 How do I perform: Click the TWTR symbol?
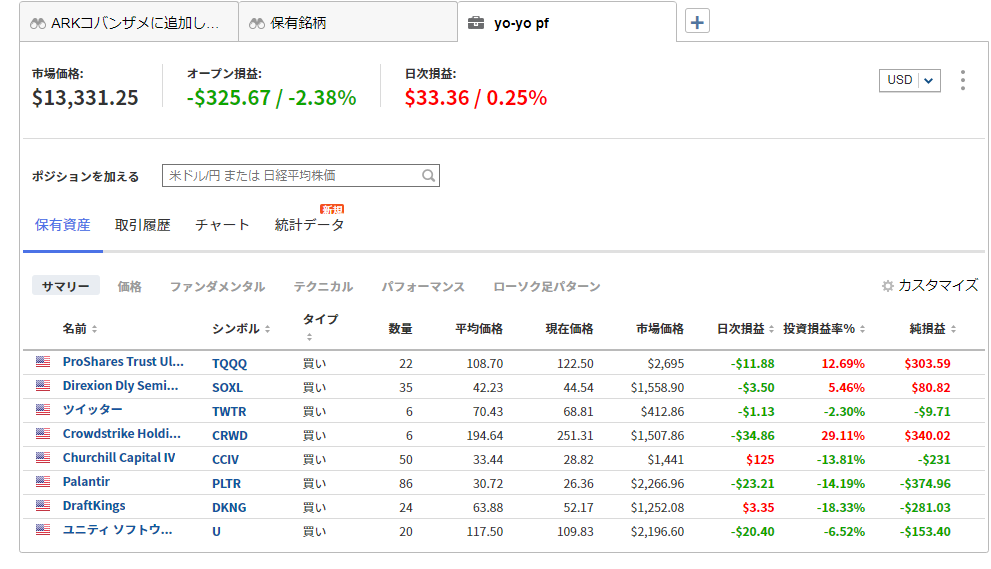tap(229, 412)
